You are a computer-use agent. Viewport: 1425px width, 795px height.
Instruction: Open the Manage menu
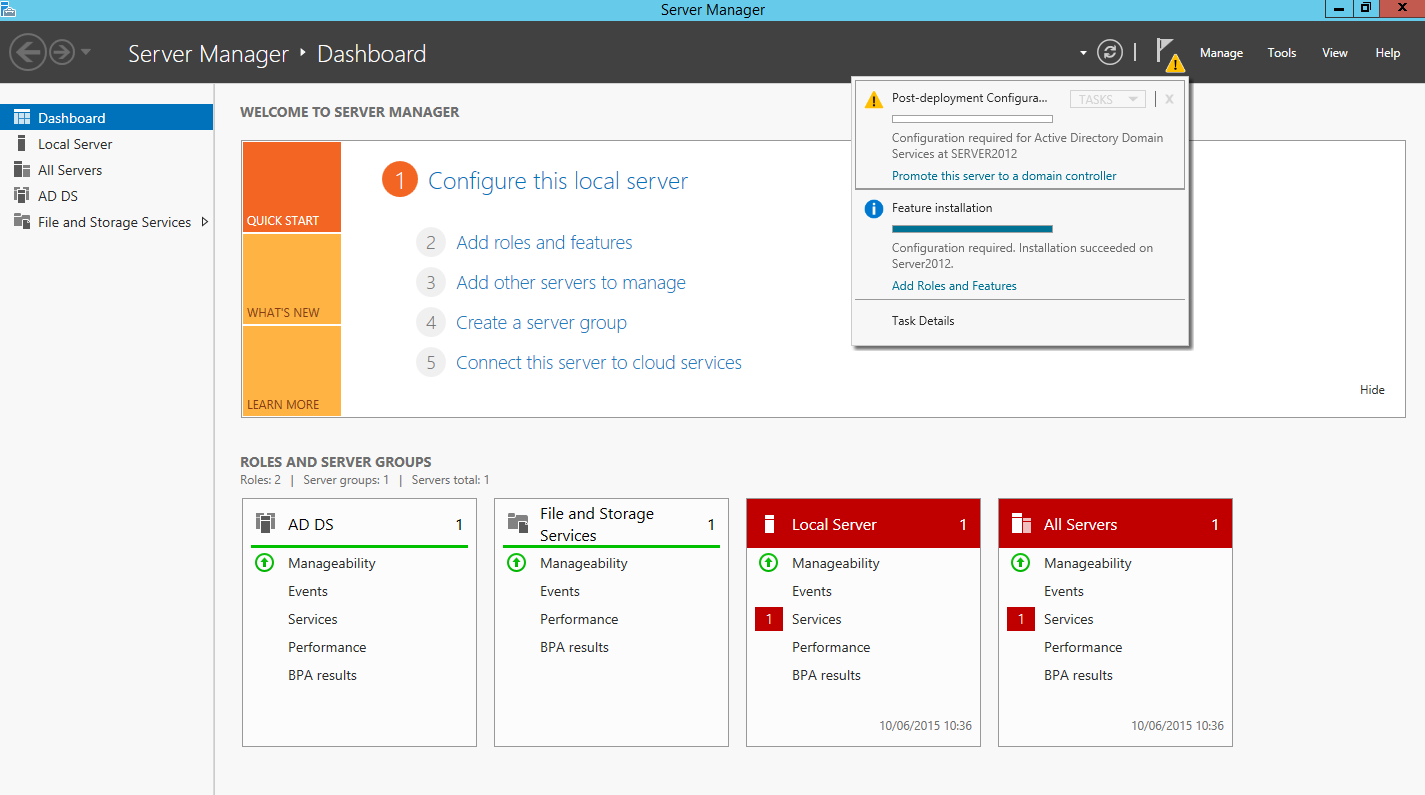tap(1221, 53)
